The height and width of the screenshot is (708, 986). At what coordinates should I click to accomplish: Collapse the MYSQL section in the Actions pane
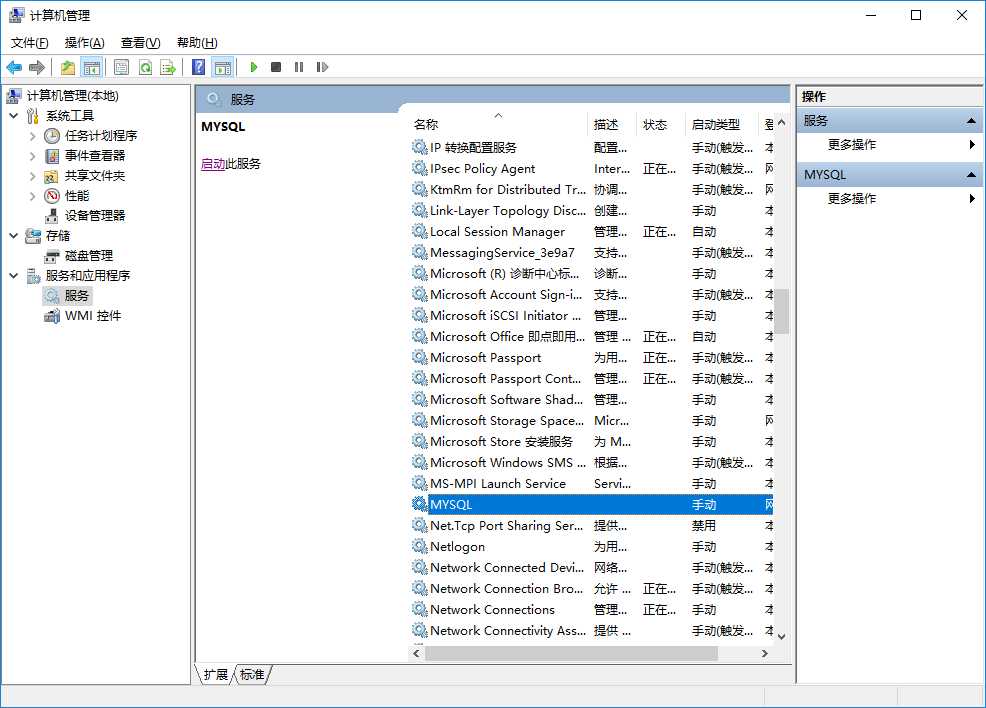coord(971,175)
